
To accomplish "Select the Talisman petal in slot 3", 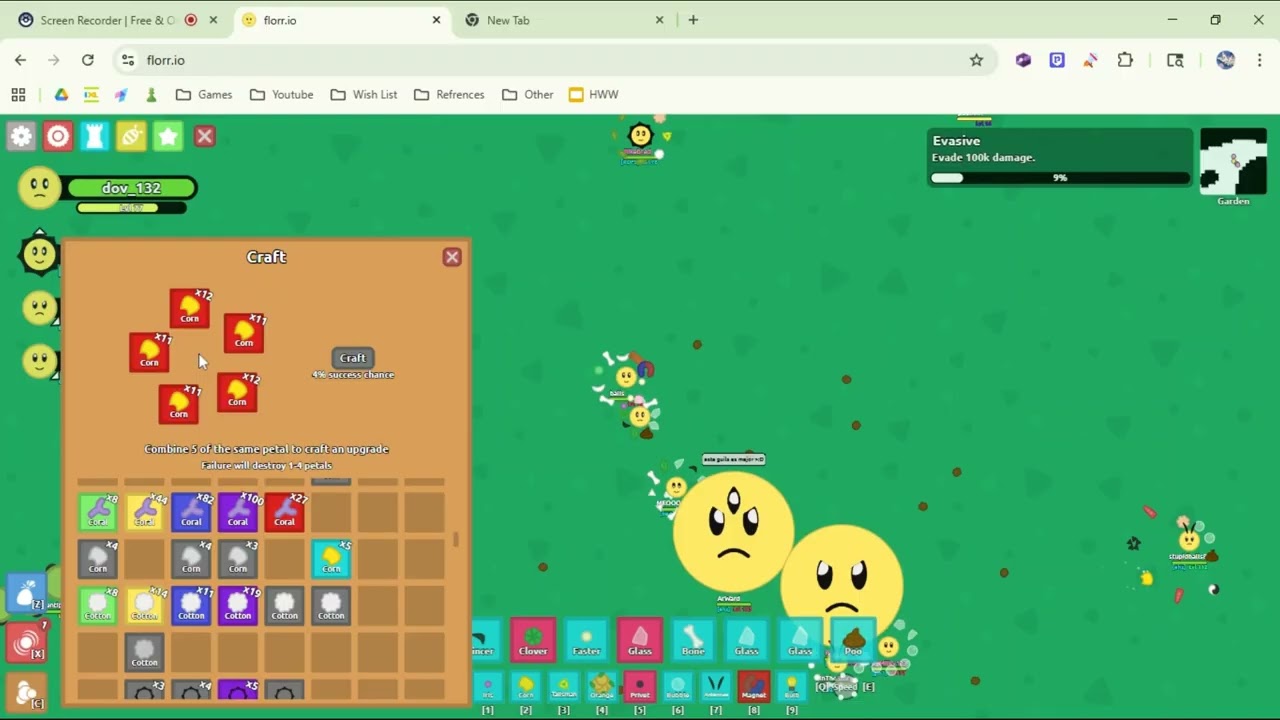I will pos(564,686).
